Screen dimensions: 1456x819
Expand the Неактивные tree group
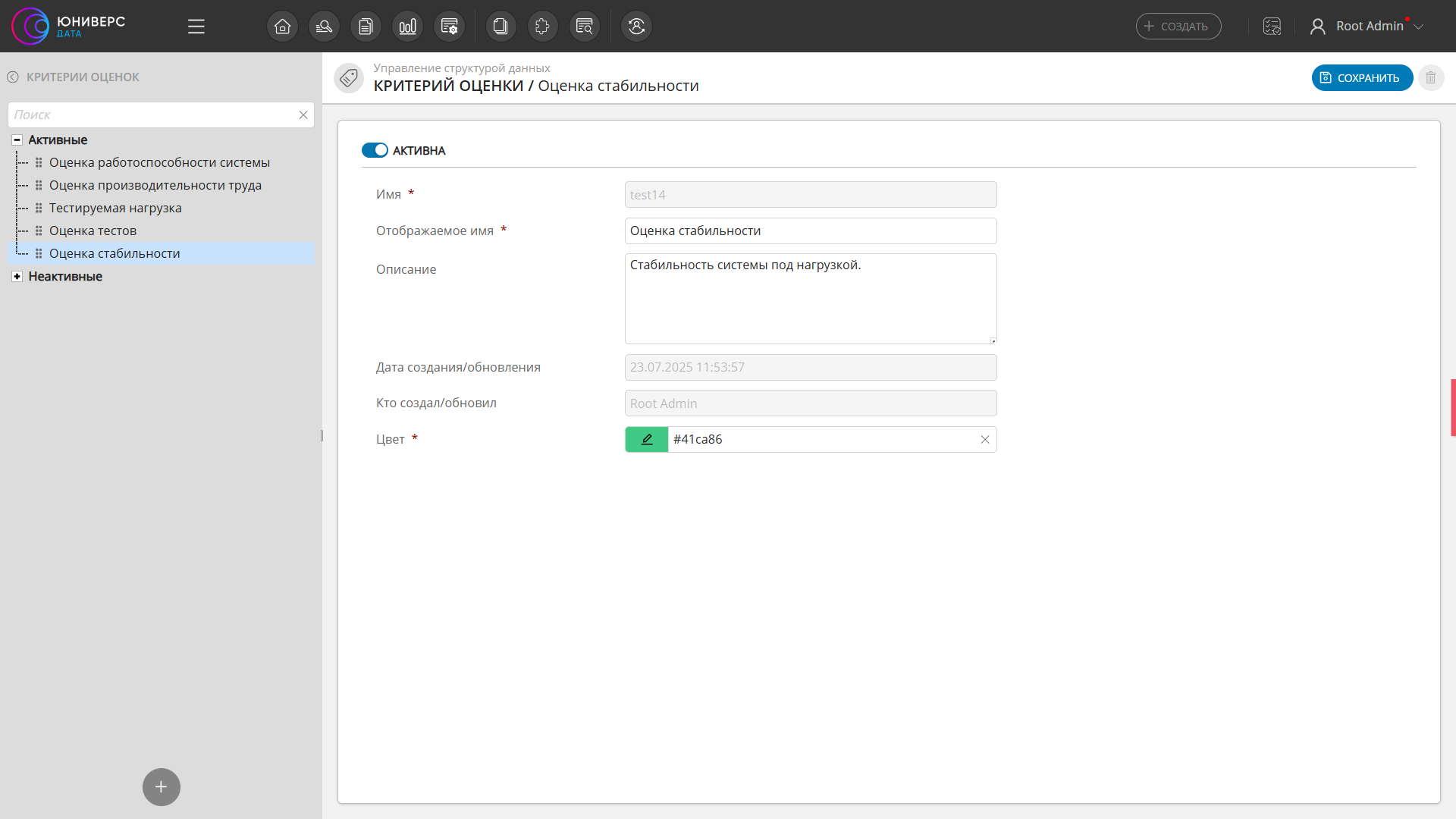[17, 276]
